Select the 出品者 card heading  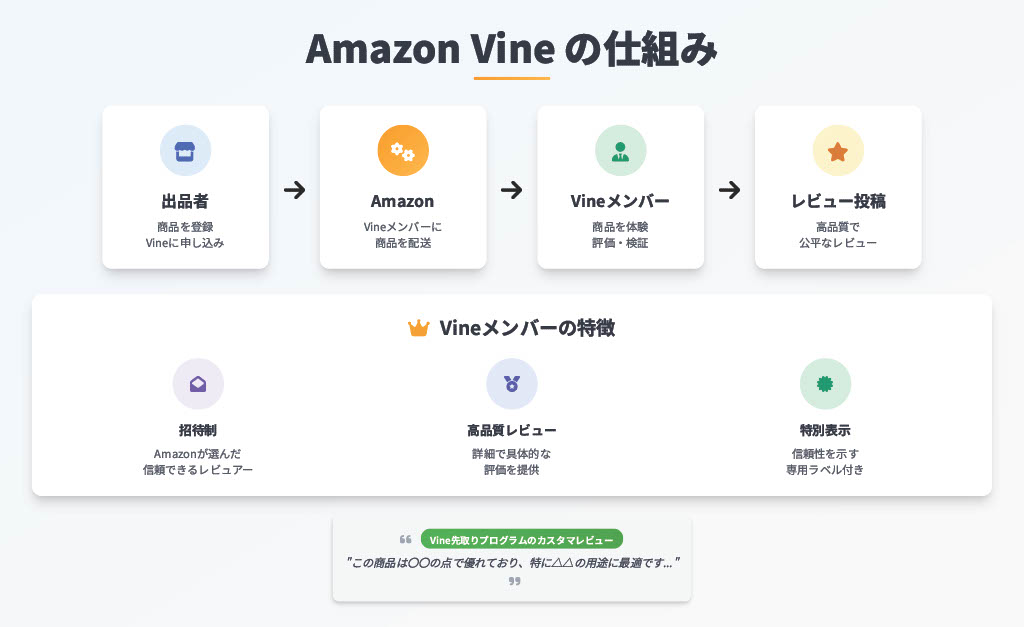coord(185,201)
